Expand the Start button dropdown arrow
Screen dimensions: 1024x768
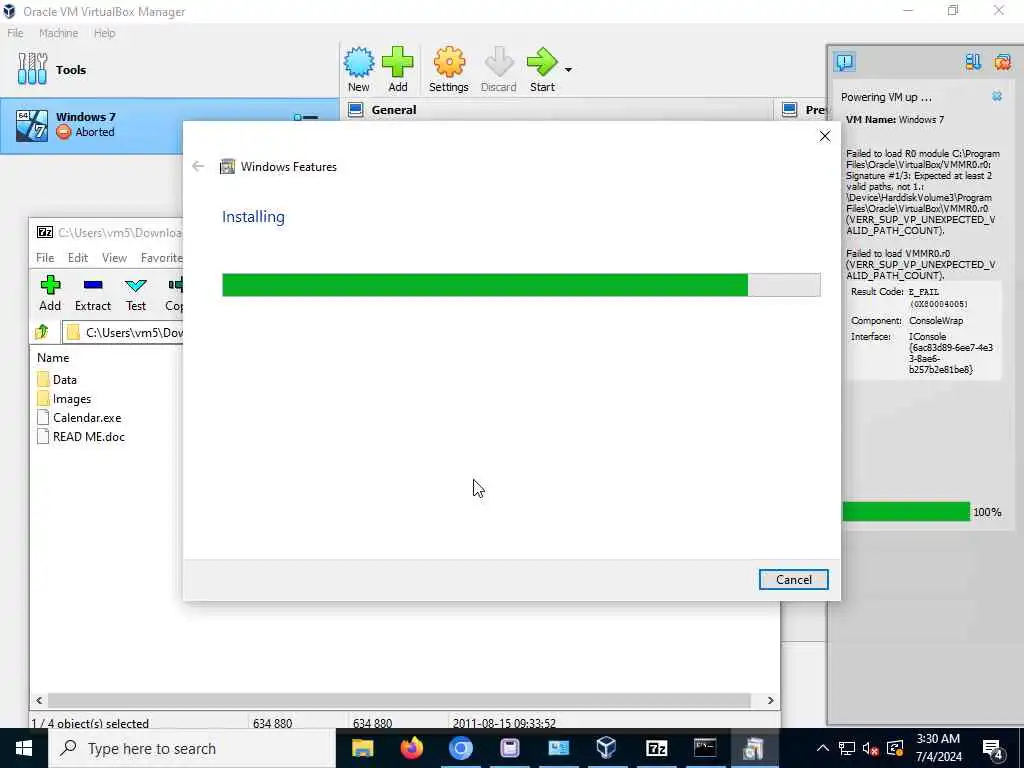[568, 70]
